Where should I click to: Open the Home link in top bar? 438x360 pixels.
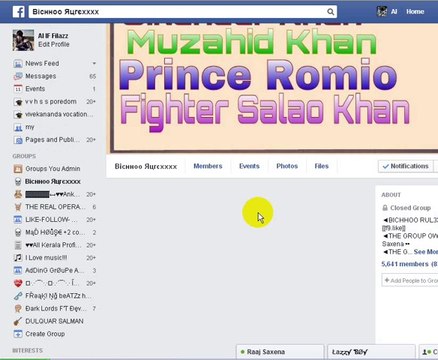[415, 12]
